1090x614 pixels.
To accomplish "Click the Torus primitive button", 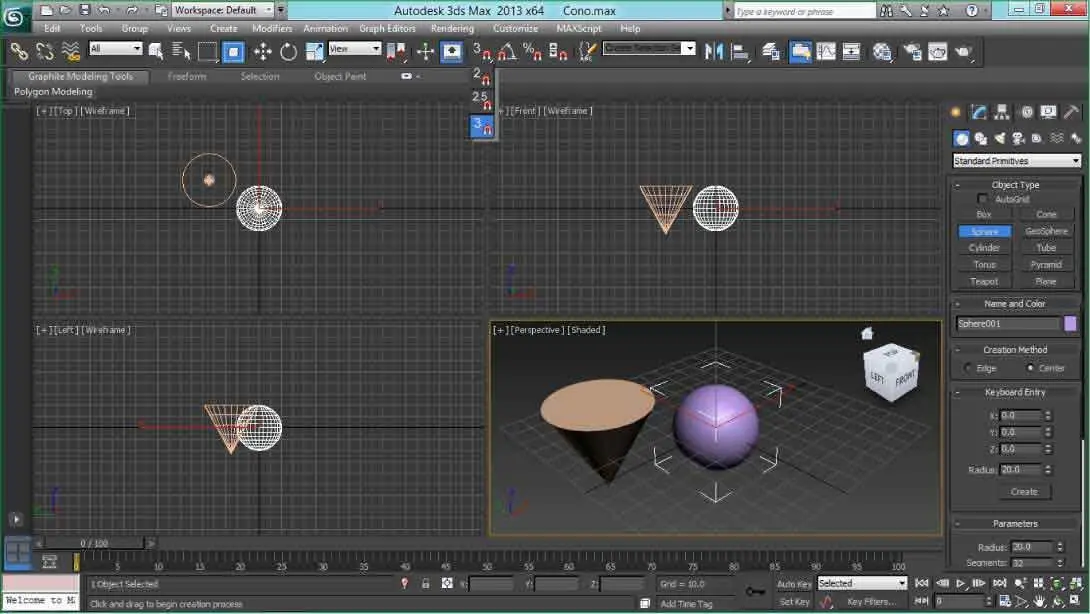I will 984,265.
